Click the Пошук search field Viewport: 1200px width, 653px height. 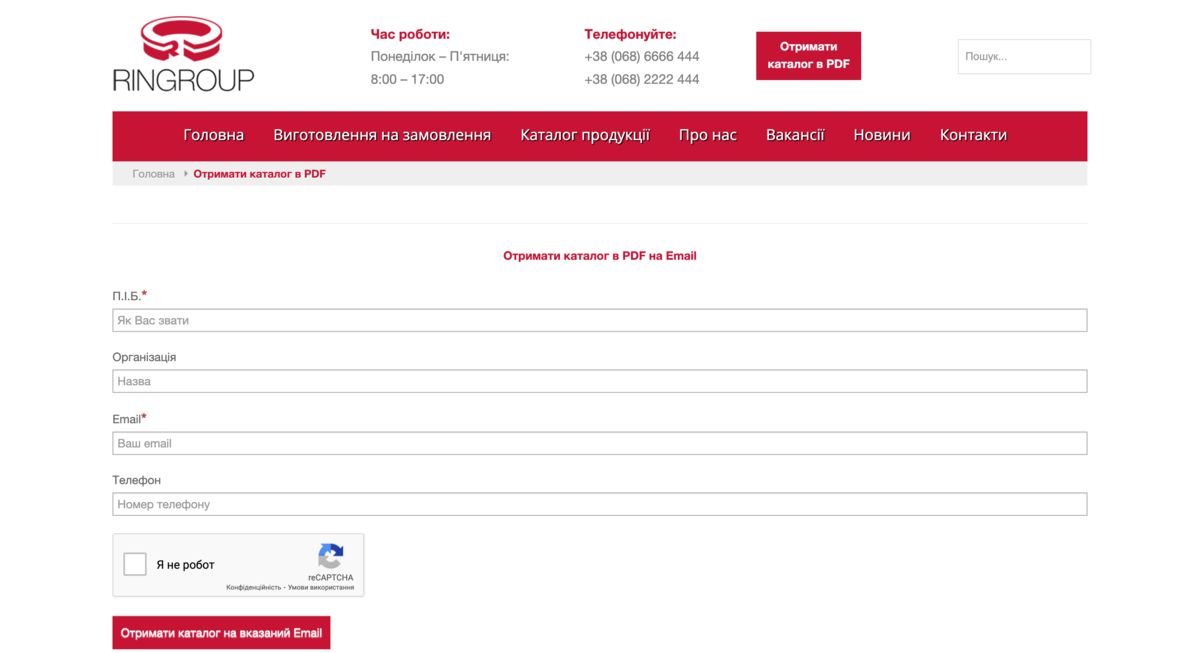click(1024, 56)
